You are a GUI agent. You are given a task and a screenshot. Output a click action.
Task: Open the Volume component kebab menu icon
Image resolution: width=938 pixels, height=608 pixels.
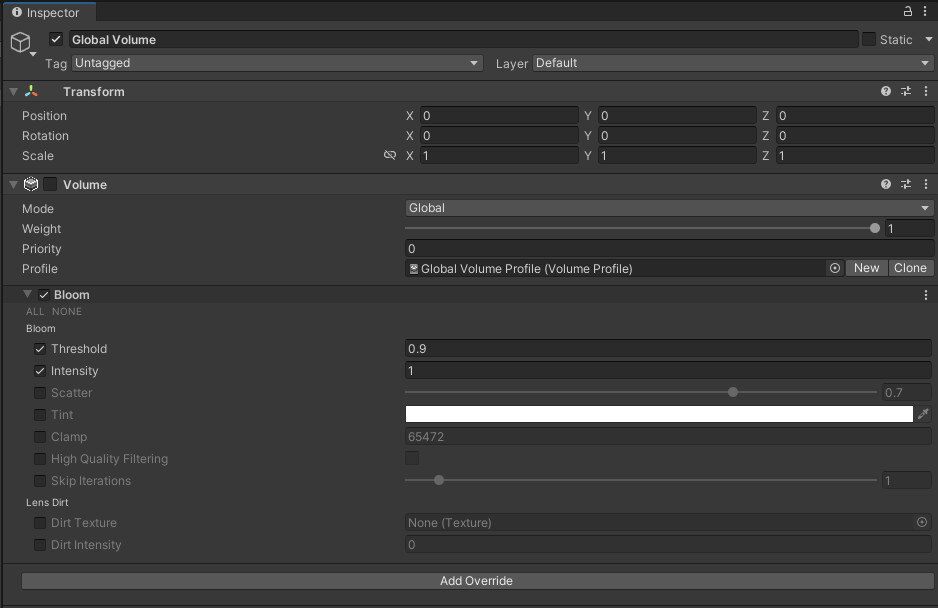(x=925, y=184)
